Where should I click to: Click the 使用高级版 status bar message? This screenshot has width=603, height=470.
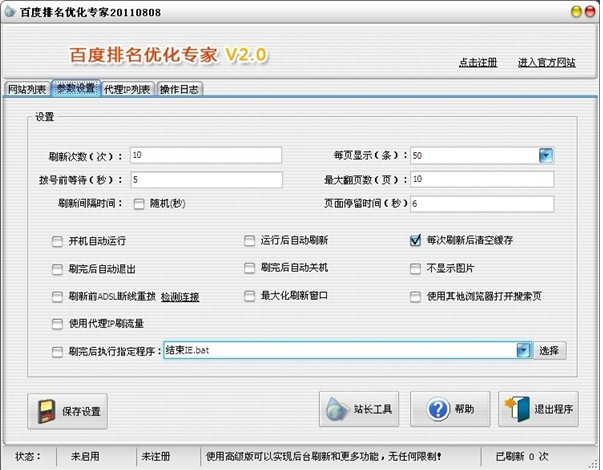(x=323, y=457)
